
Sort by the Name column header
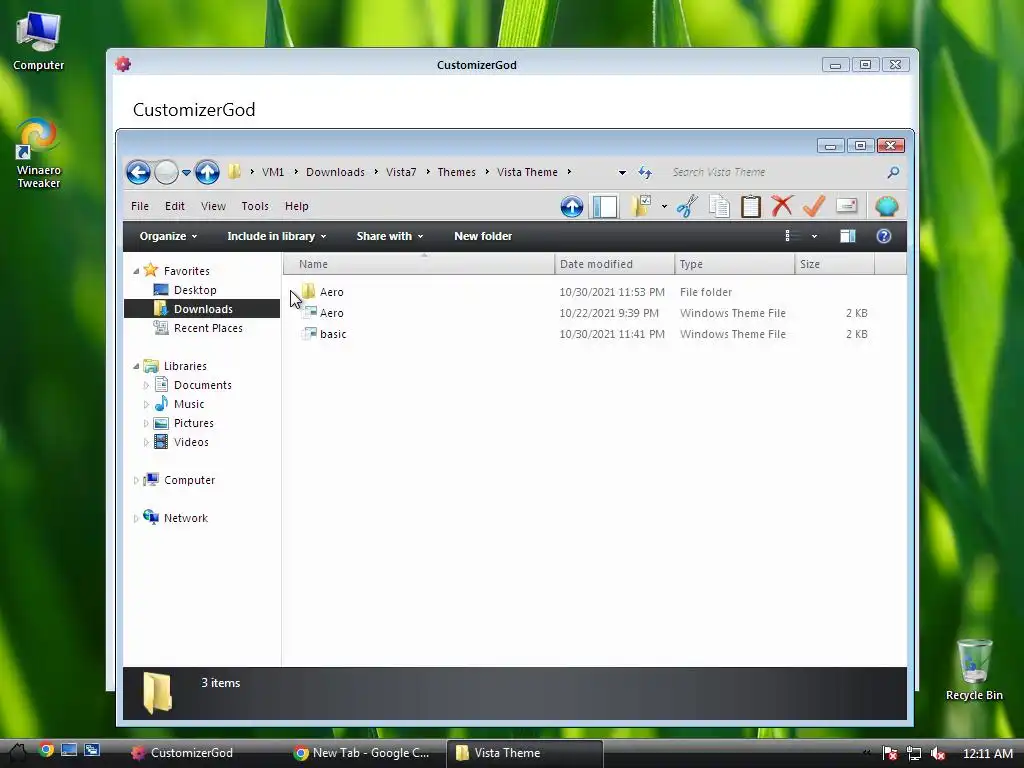point(419,264)
